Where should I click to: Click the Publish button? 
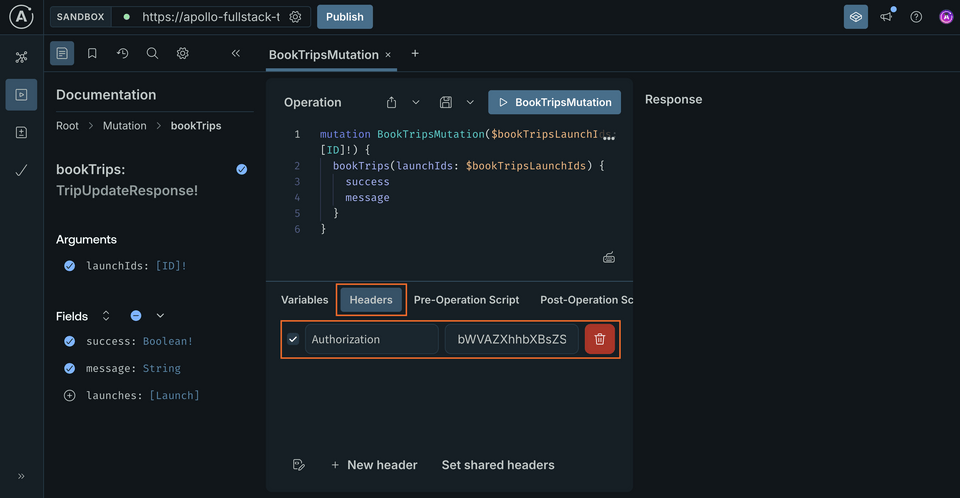point(345,17)
